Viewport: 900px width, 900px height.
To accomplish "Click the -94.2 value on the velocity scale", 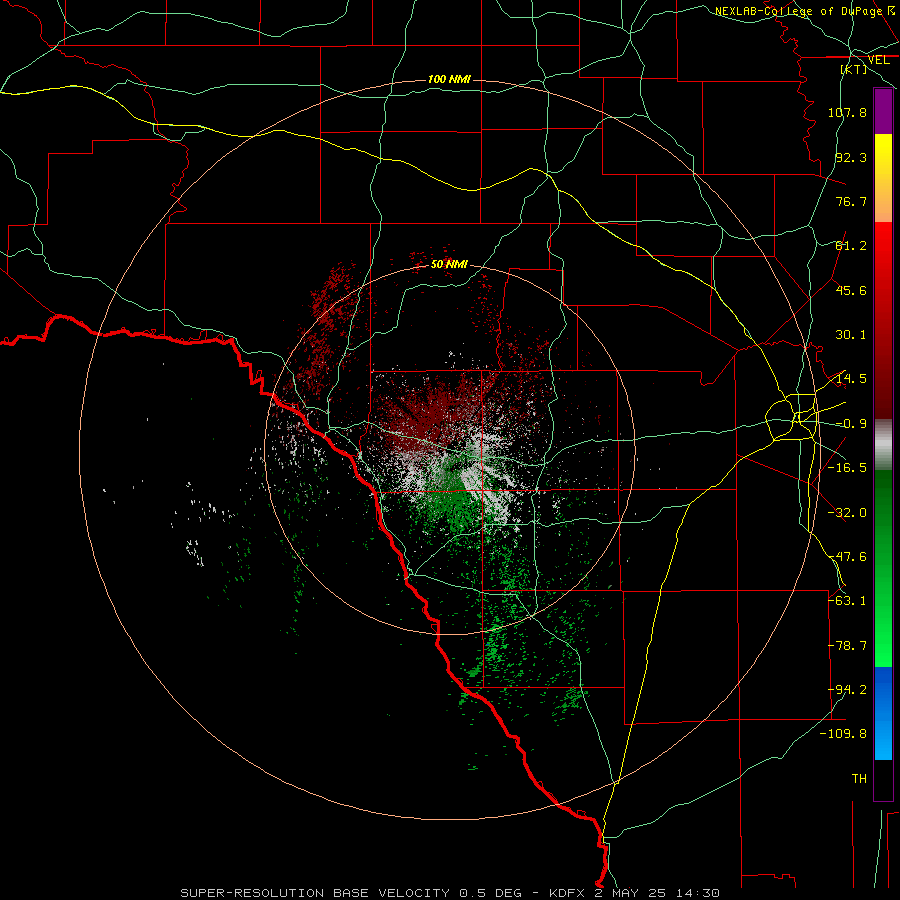I will point(847,690).
